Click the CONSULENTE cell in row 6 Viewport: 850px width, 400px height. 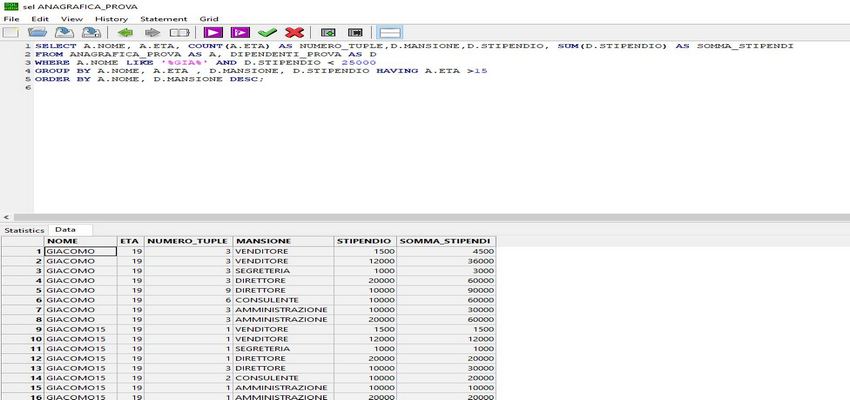[284, 300]
